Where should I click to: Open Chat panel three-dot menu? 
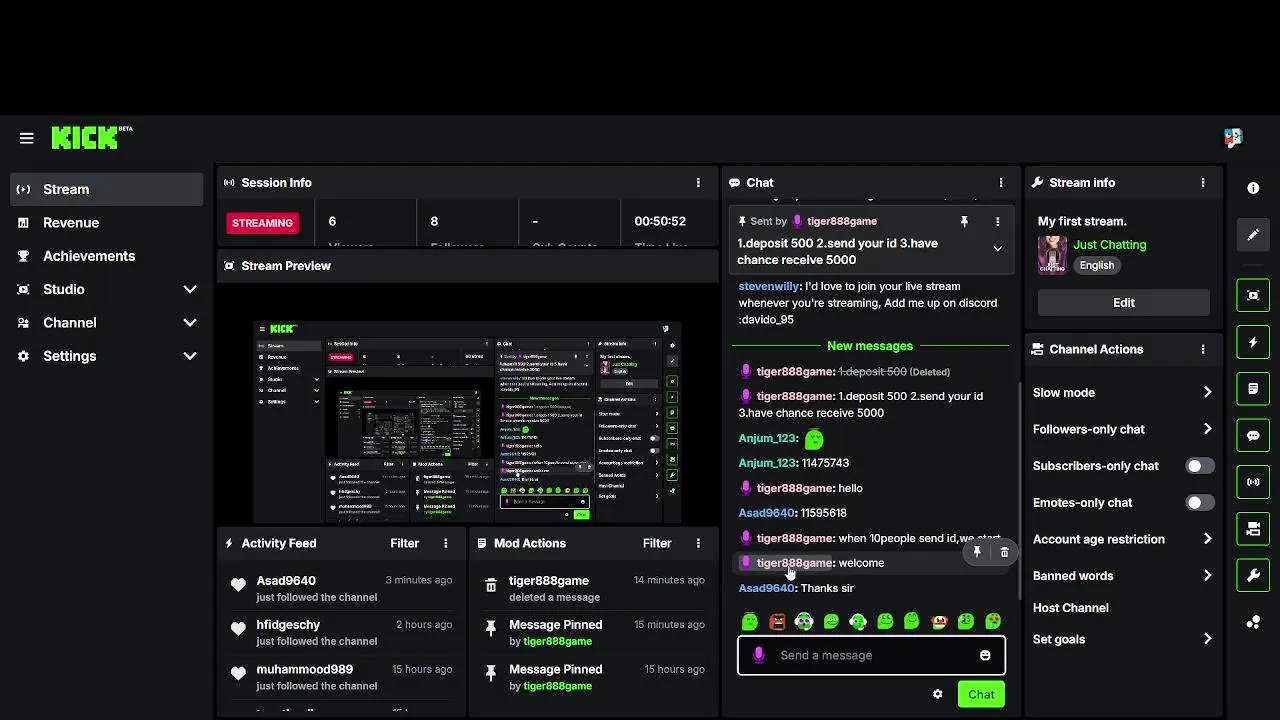point(1001,183)
